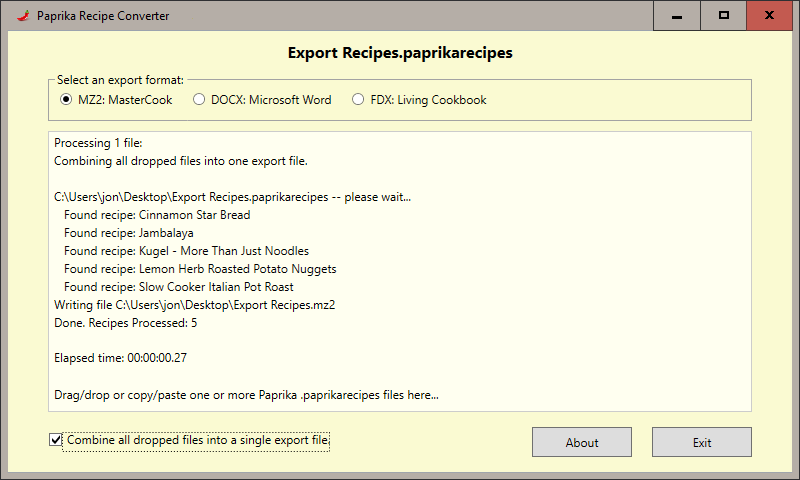Image resolution: width=800 pixels, height=480 pixels.
Task: Select the MZ2: MasterCook export format
Action: pos(66,99)
